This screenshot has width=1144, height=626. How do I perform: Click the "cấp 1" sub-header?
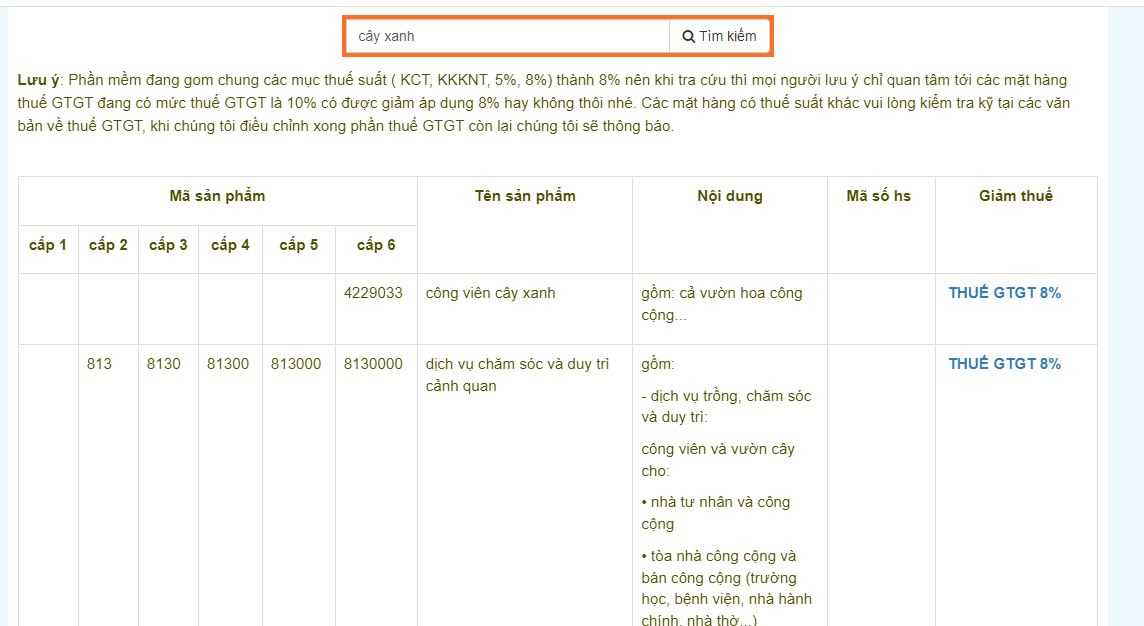coord(48,245)
